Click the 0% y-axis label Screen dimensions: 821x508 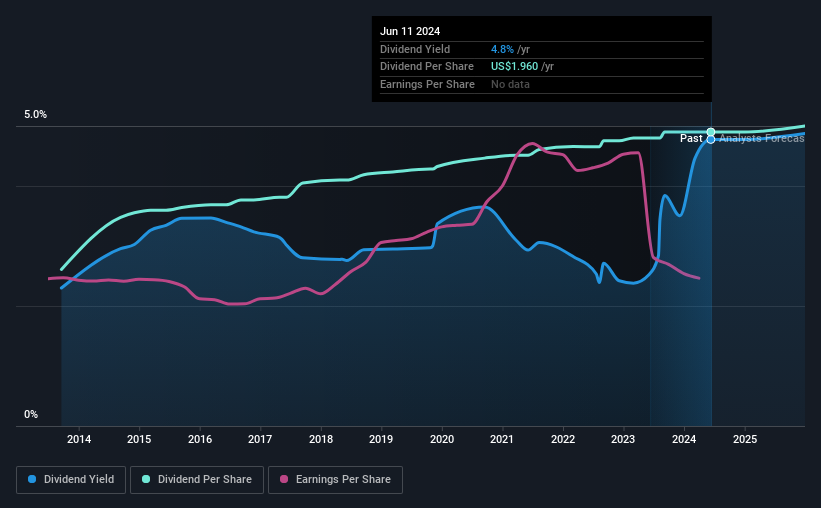coord(31,414)
